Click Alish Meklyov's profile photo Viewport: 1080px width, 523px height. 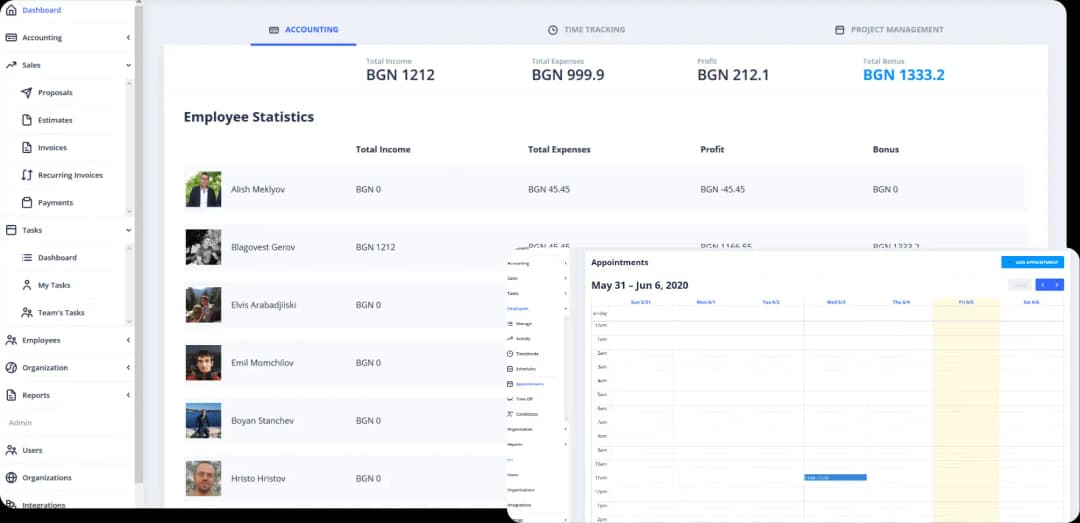(x=203, y=189)
